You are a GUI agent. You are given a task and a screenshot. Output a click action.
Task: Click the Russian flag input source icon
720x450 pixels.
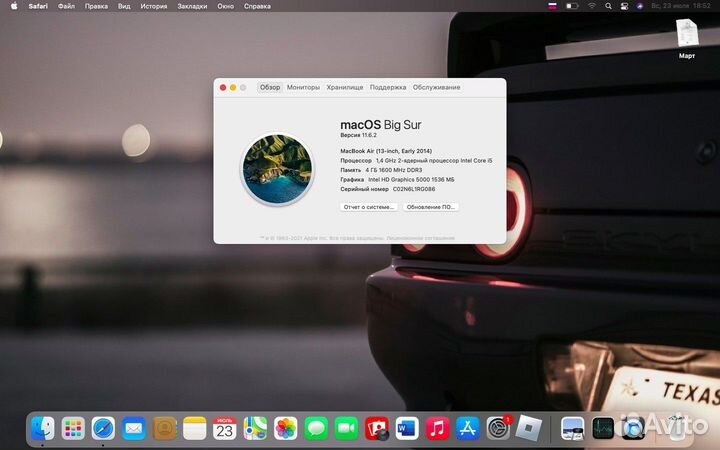point(552,6)
